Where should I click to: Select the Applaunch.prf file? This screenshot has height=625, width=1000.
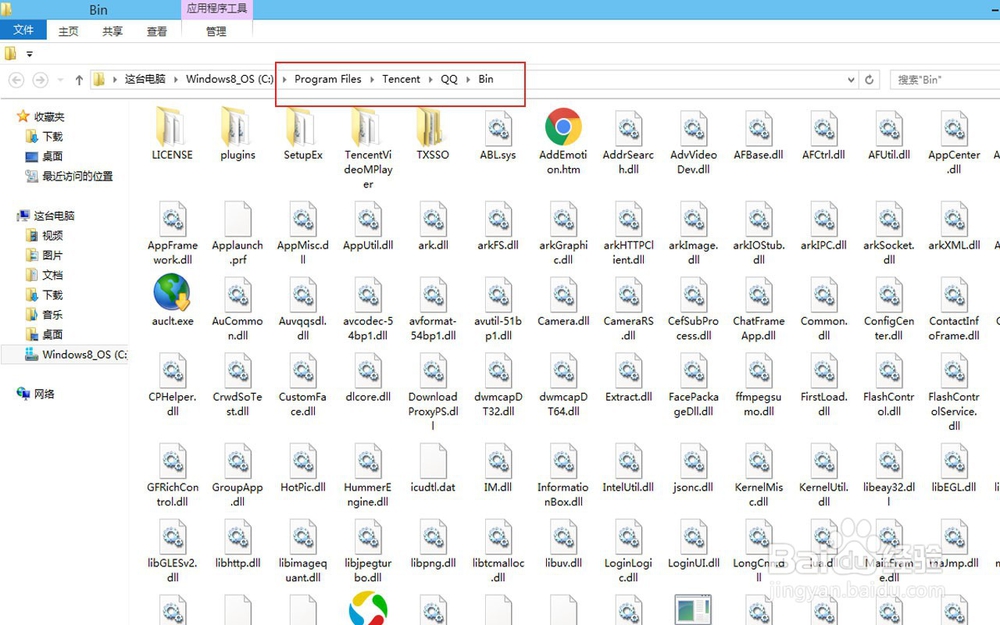pyautogui.click(x=237, y=232)
